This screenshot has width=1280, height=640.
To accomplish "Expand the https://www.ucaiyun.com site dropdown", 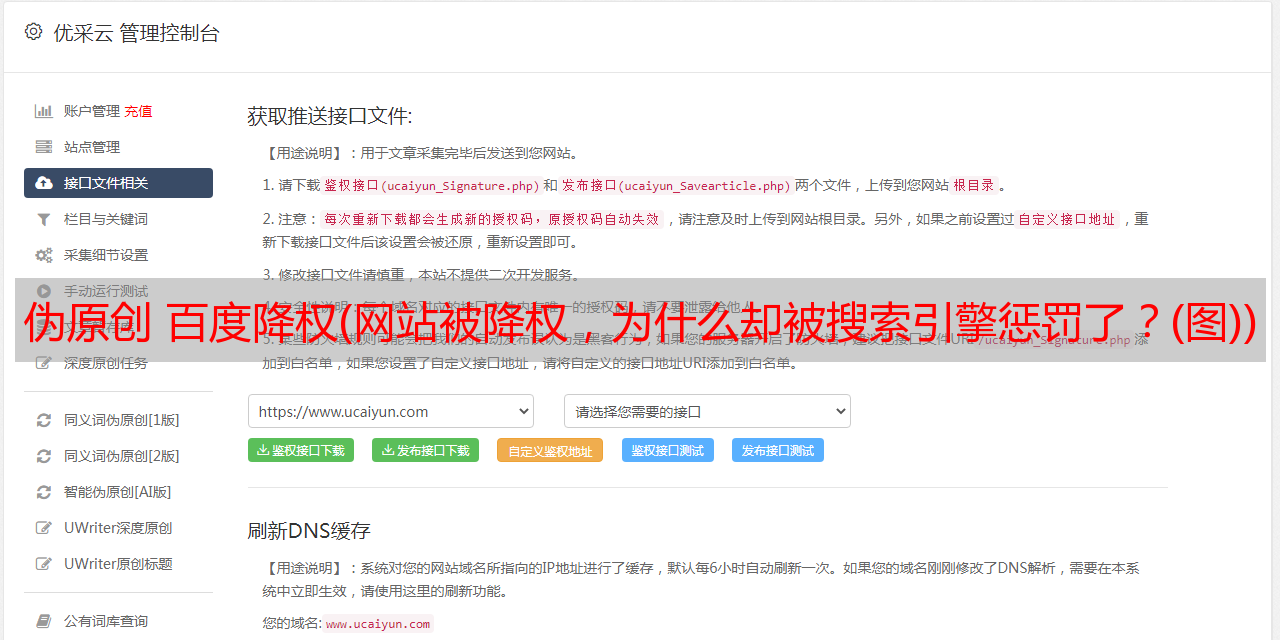I will 391,411.
